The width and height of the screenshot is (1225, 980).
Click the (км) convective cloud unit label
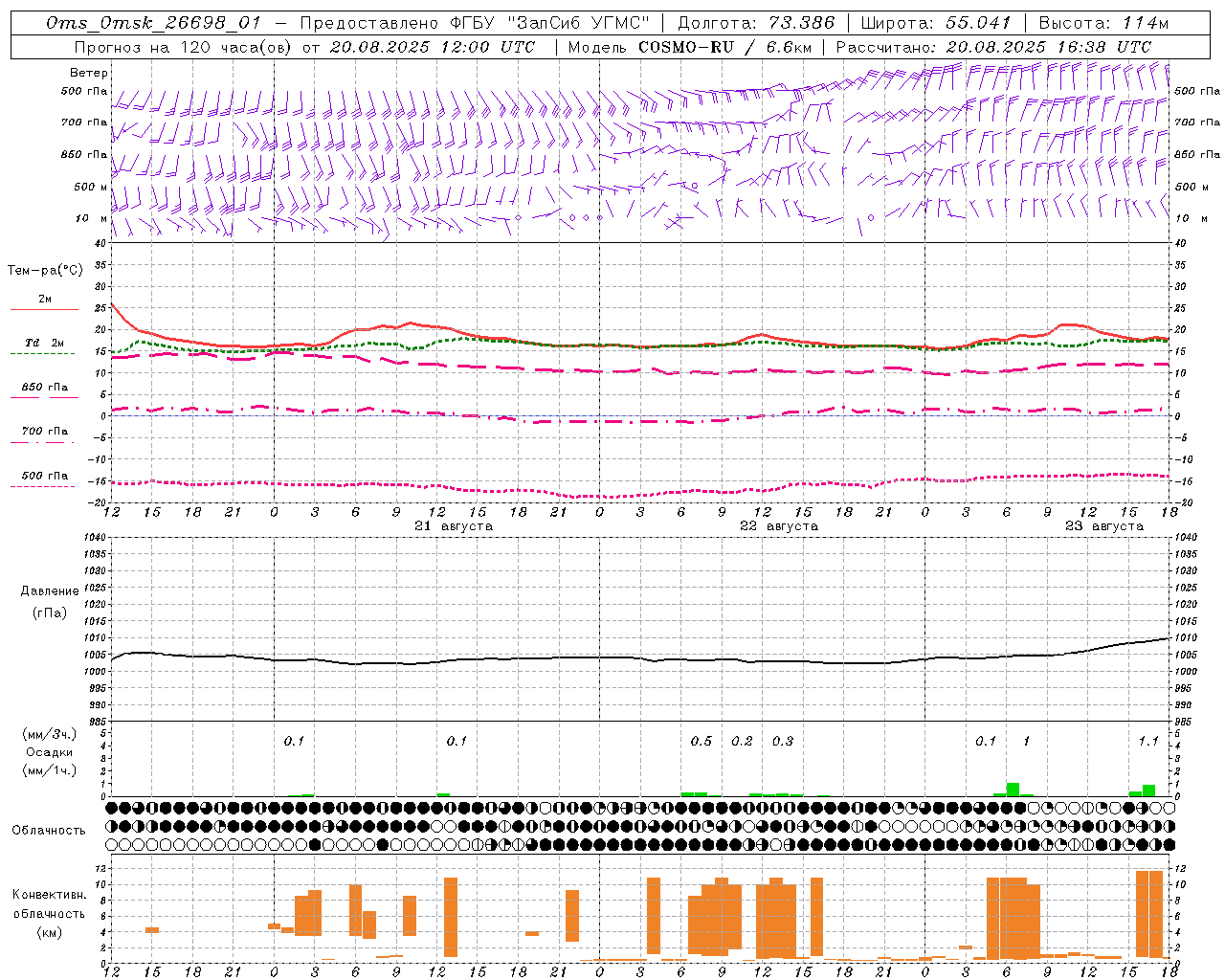tap(49, 932)
